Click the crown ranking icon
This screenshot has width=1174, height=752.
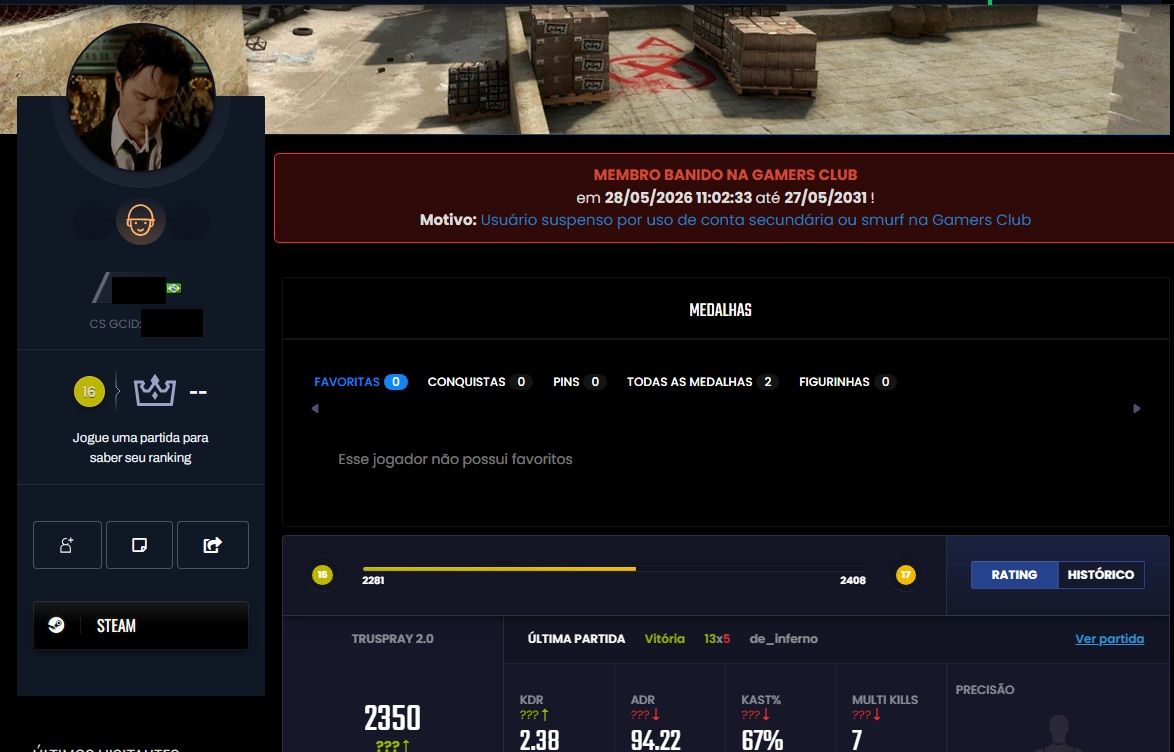click(155, 391)
